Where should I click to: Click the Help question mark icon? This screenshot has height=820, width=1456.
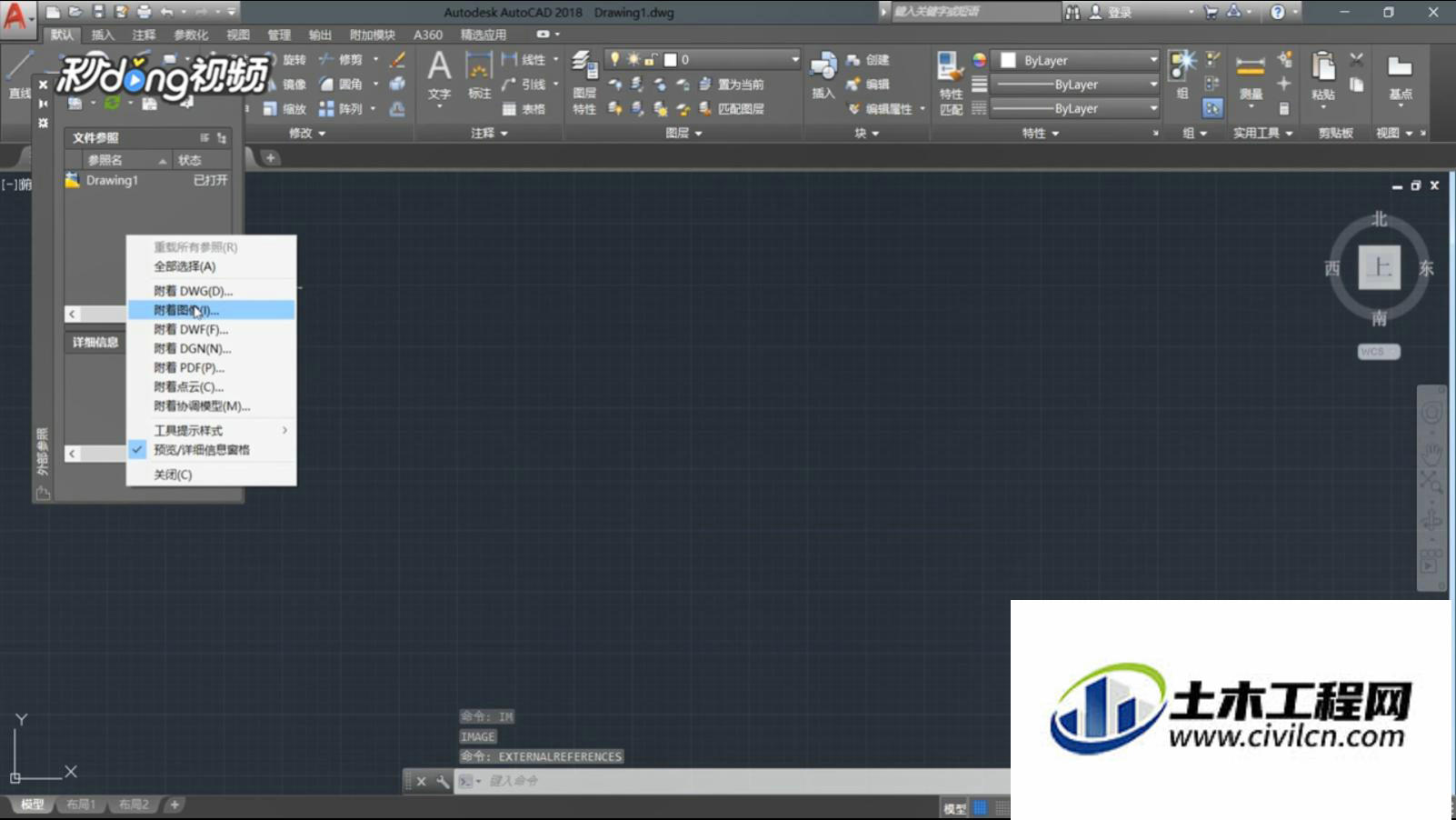coord(1278,12)
